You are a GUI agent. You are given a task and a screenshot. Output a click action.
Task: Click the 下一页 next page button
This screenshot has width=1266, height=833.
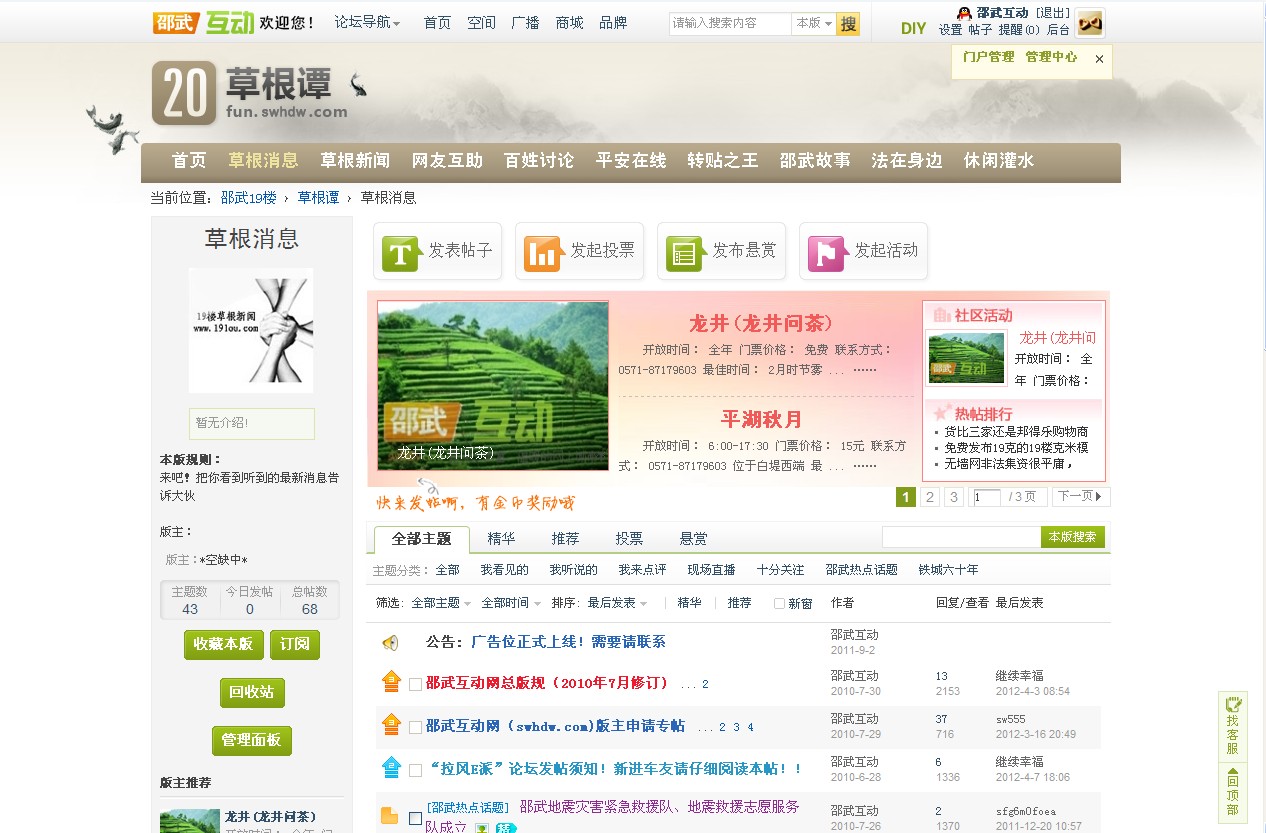coord(1081,497)
